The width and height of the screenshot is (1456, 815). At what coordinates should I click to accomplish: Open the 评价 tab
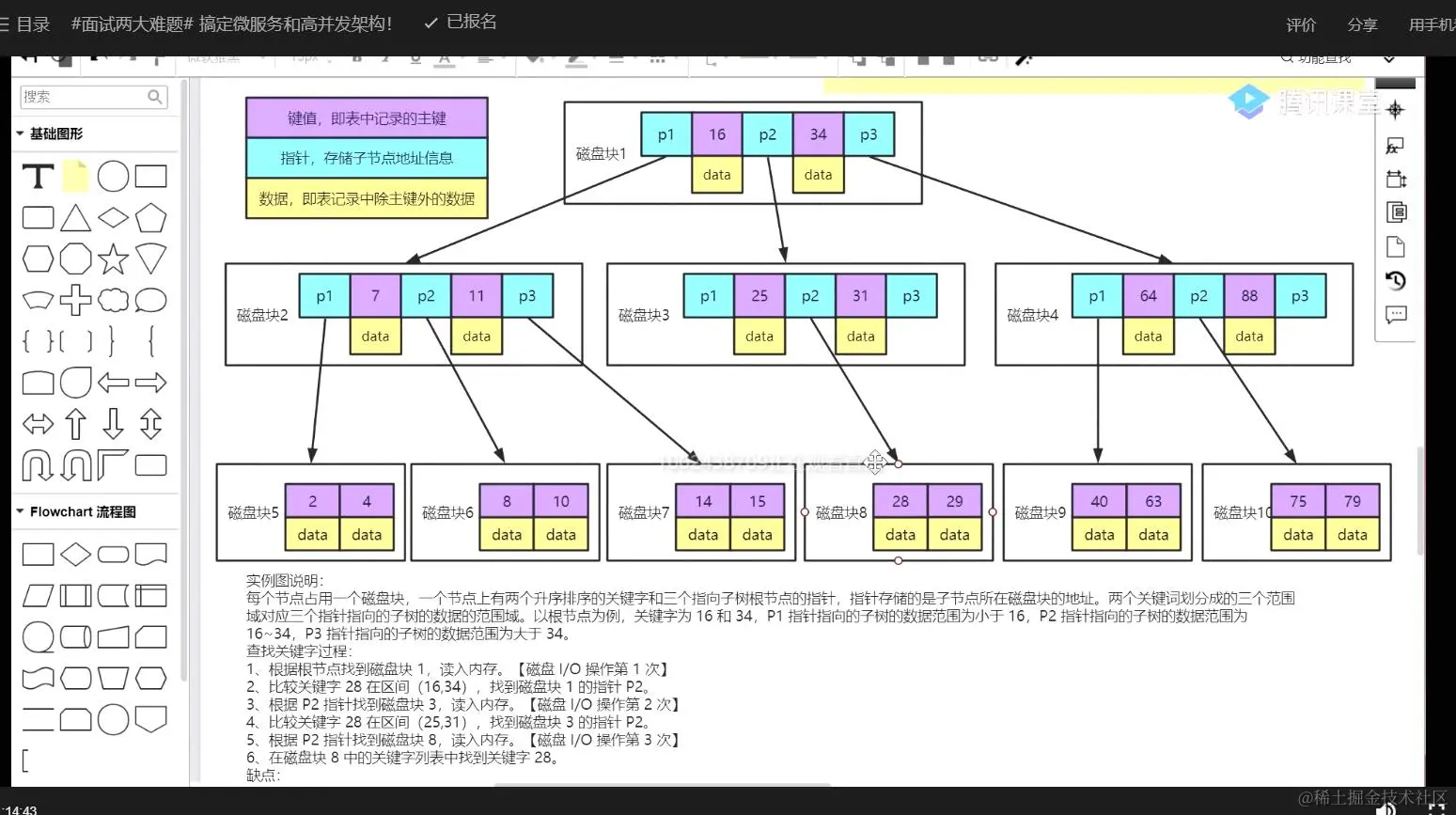[1301, 25]
